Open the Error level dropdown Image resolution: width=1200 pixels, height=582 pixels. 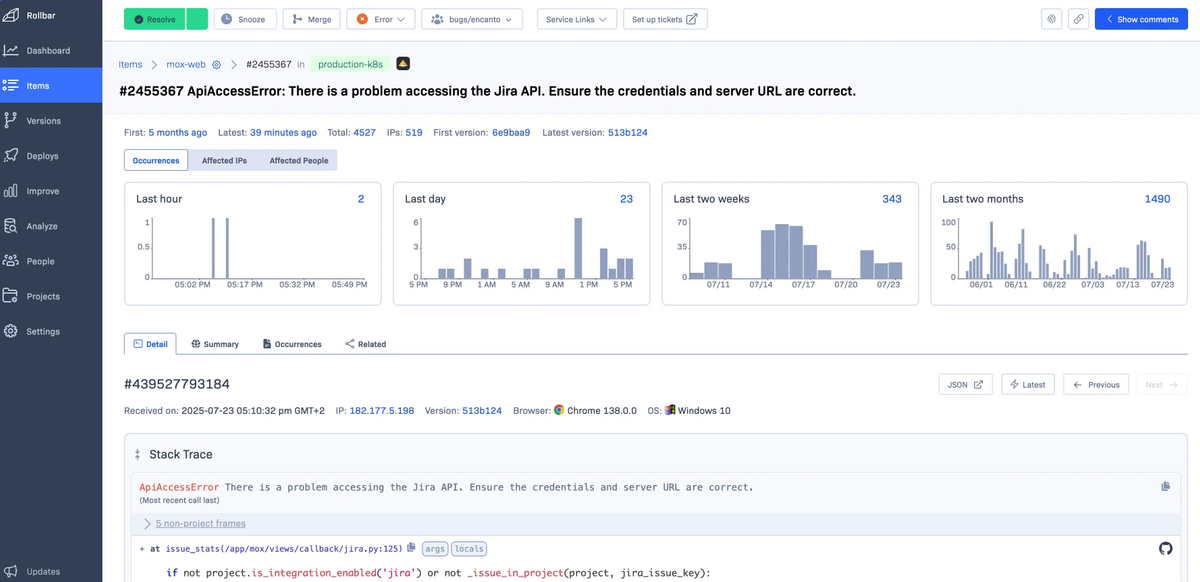tap(380, 19)
